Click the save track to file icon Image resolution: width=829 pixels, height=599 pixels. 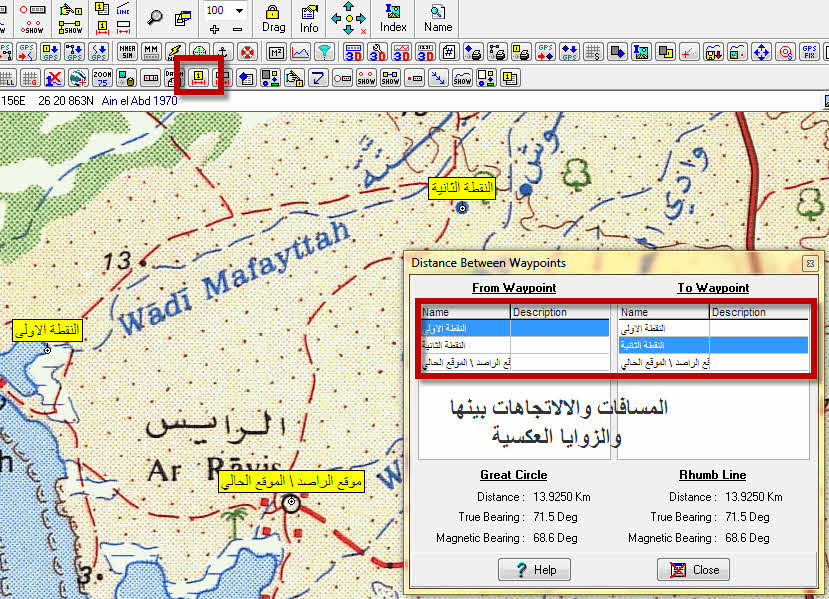tap(713, 52)
